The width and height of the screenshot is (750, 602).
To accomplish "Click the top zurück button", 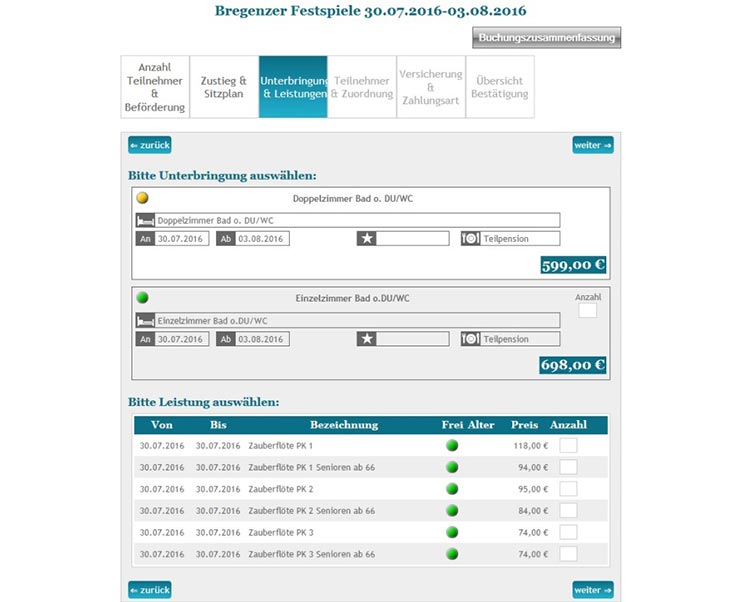I will [x=150, y=145].
